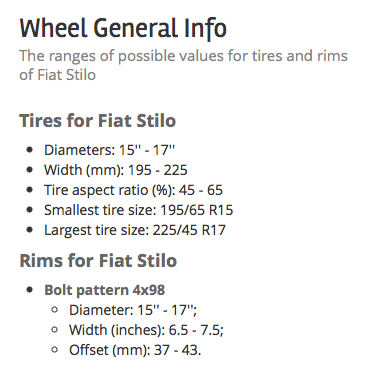Click the Diameters 15'' - 17'' line
382x377 pixels.
pos(109,150)
